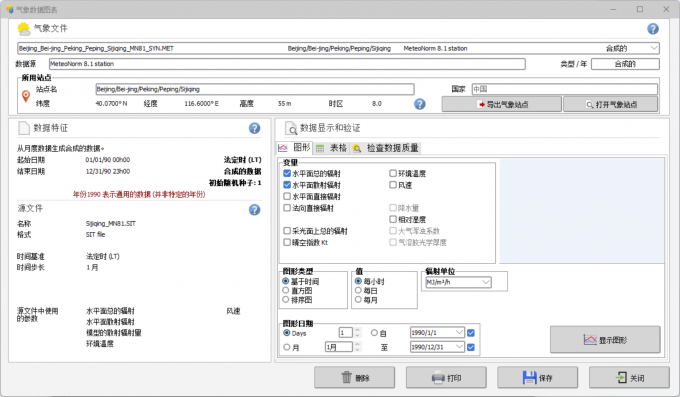This screenshot has width=680, height=397.
Task: Adjust the 1月 month stepper
Action: 357,347
